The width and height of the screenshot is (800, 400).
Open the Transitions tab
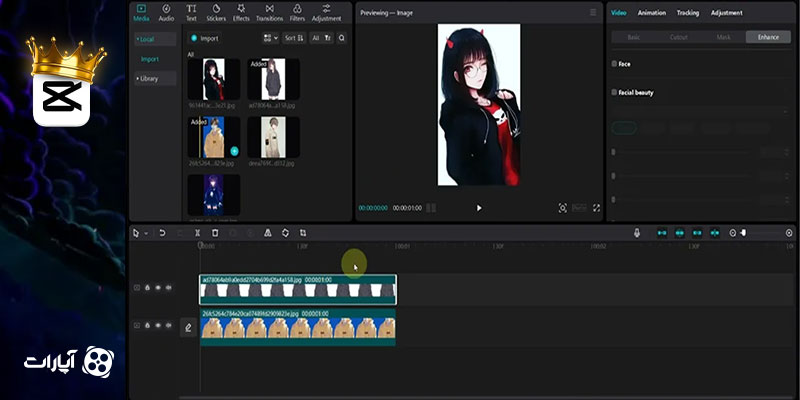[x=269, y=13]
